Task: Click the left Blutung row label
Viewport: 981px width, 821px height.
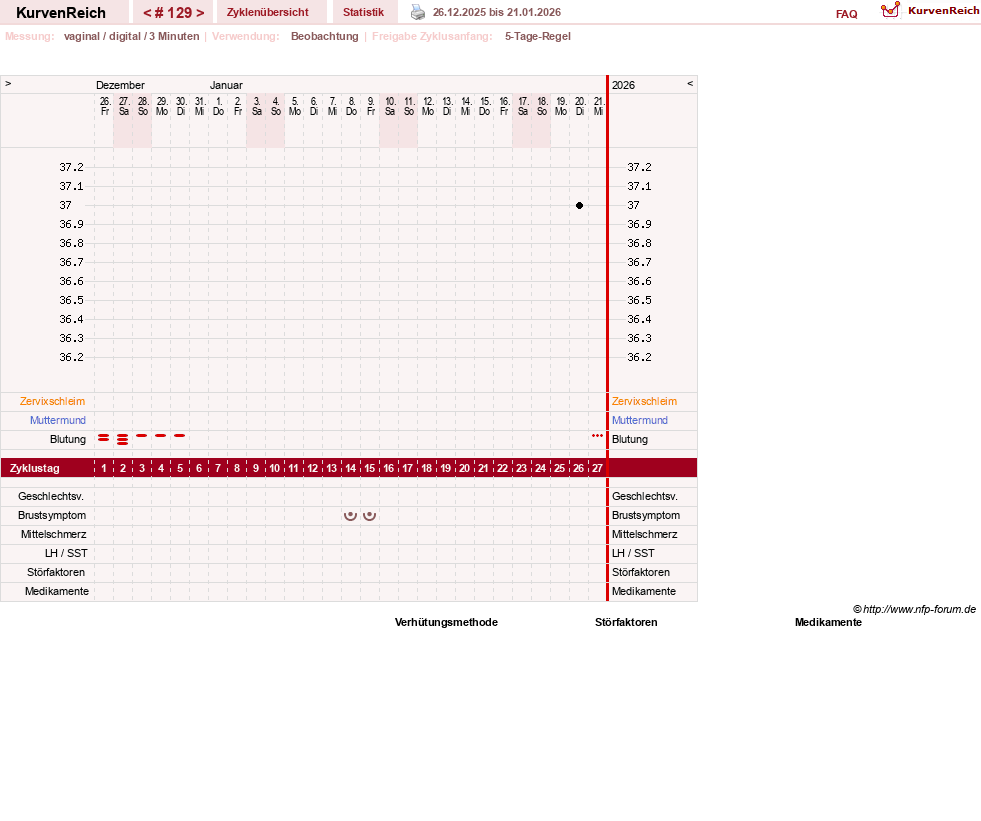Action: point(68,439)
